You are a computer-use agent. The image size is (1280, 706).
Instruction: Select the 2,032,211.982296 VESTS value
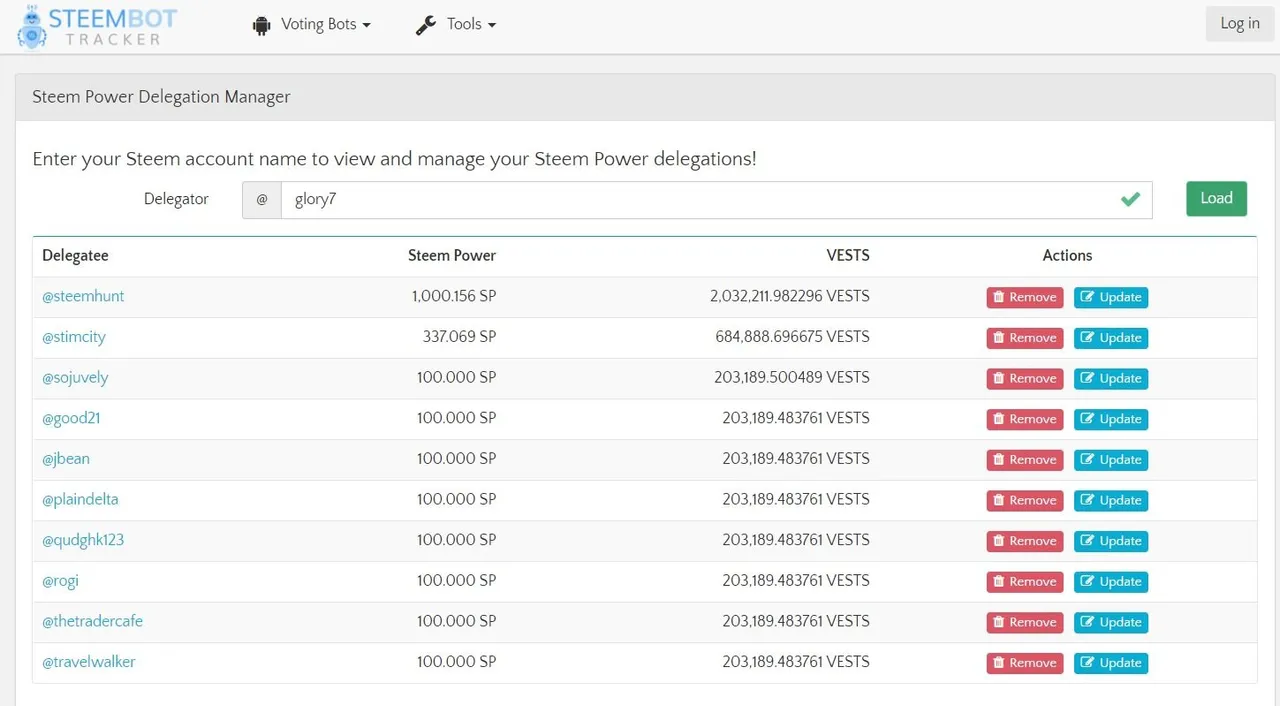(x=790, y=296)
